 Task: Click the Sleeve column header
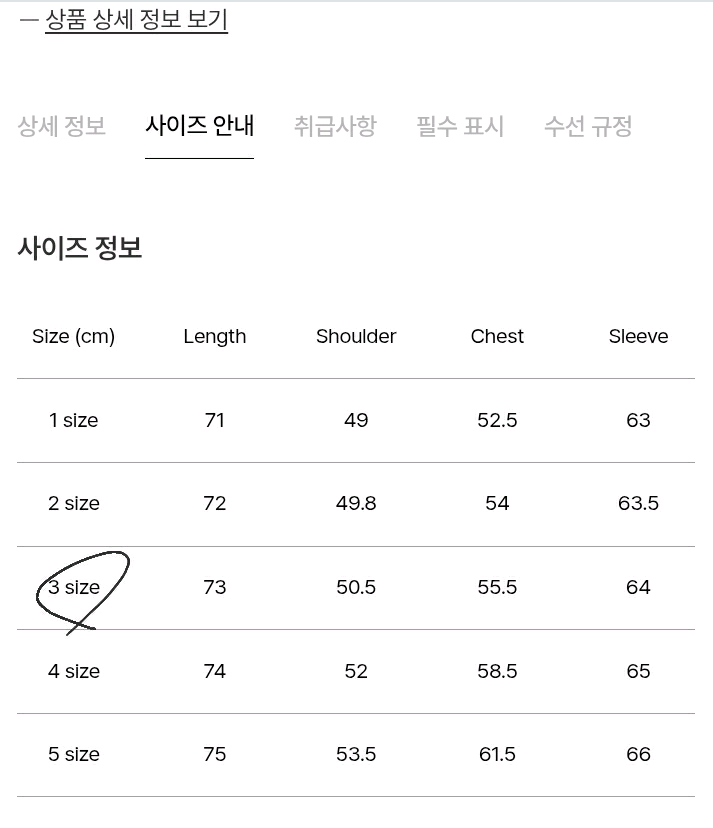pyautogui.click(x=637, y=336)
